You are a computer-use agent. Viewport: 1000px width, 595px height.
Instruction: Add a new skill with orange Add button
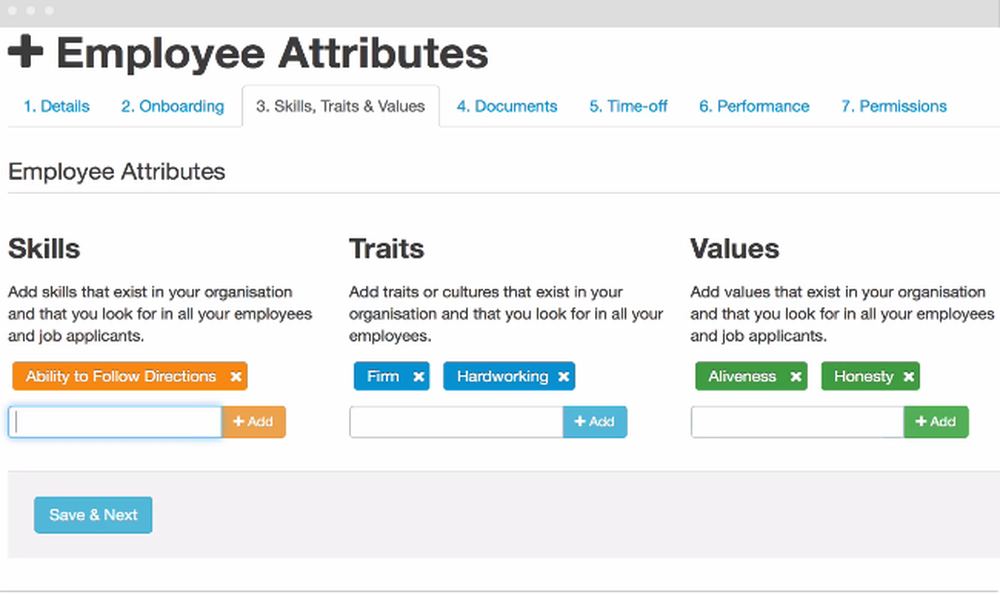[x=254, y=422]
